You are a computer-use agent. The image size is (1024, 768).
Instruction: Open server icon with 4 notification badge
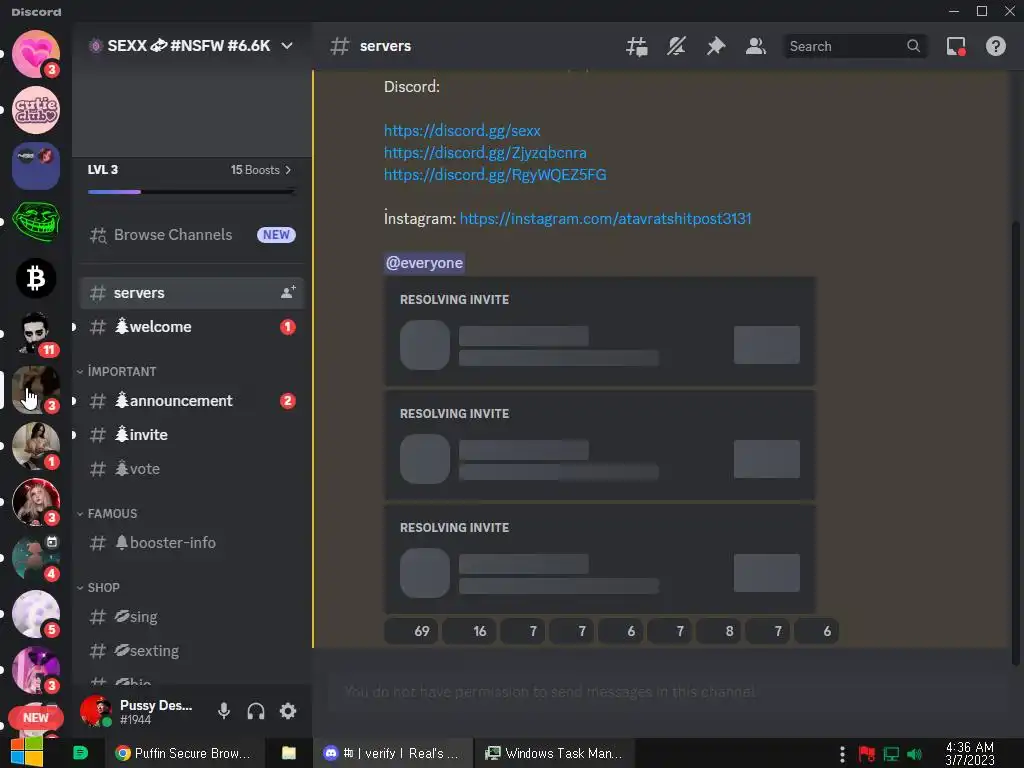(x=36, y=558)
